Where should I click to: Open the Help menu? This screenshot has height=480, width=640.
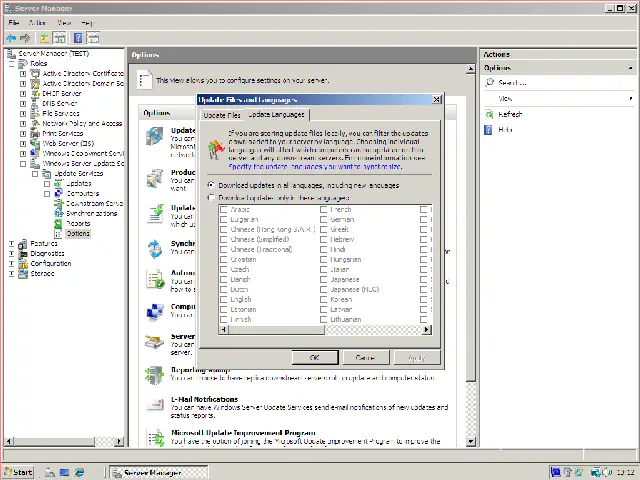[87, 22]
